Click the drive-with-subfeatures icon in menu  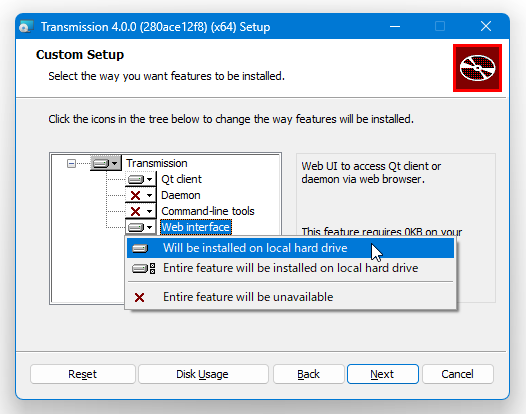[143, 268]
